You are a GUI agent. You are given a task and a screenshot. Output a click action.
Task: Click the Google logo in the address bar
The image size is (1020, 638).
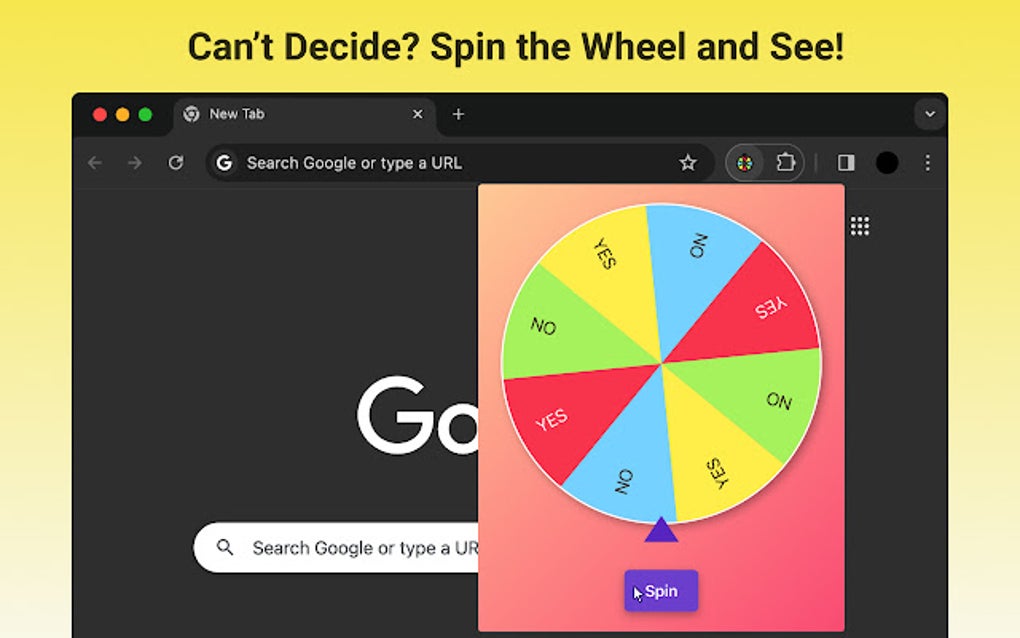[x=222, y=162]
